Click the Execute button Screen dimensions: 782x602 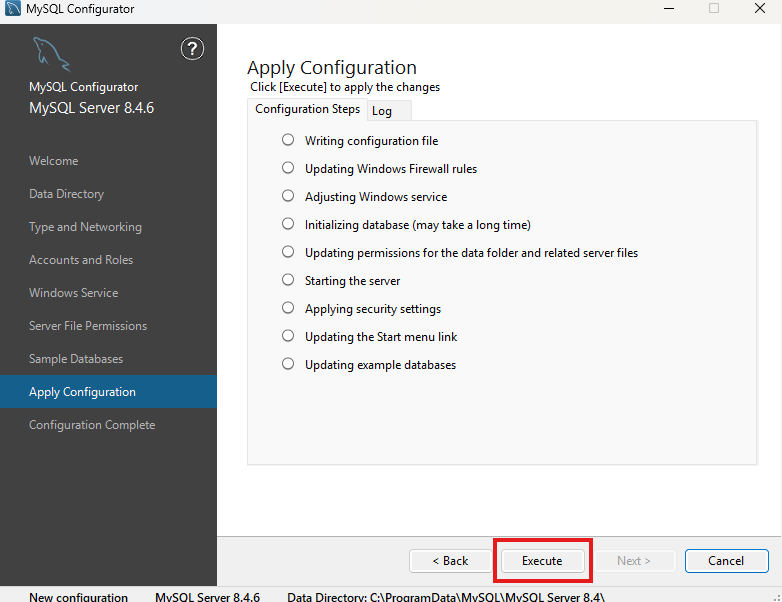543,561
